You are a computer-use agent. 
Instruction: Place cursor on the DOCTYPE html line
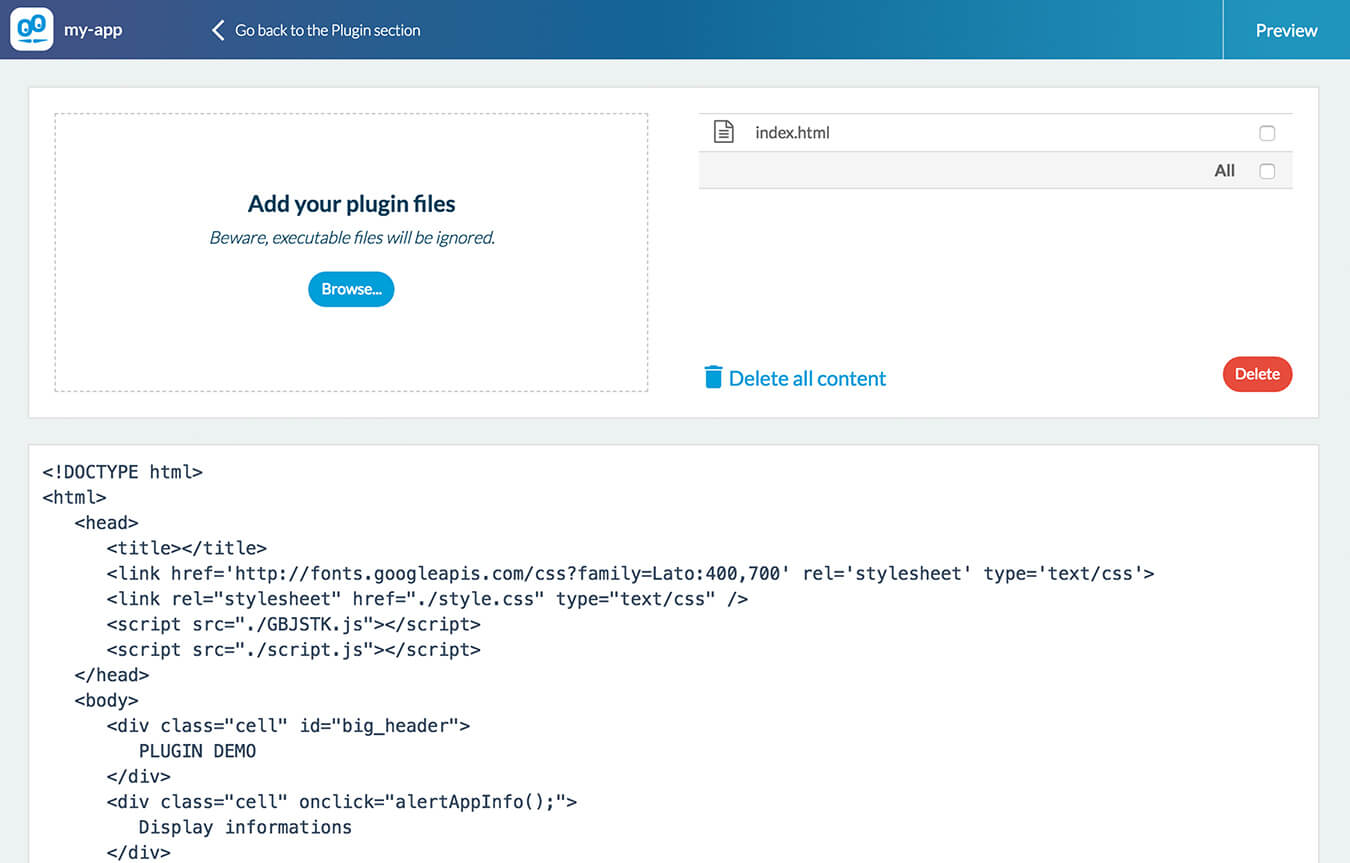click(123, 471)
